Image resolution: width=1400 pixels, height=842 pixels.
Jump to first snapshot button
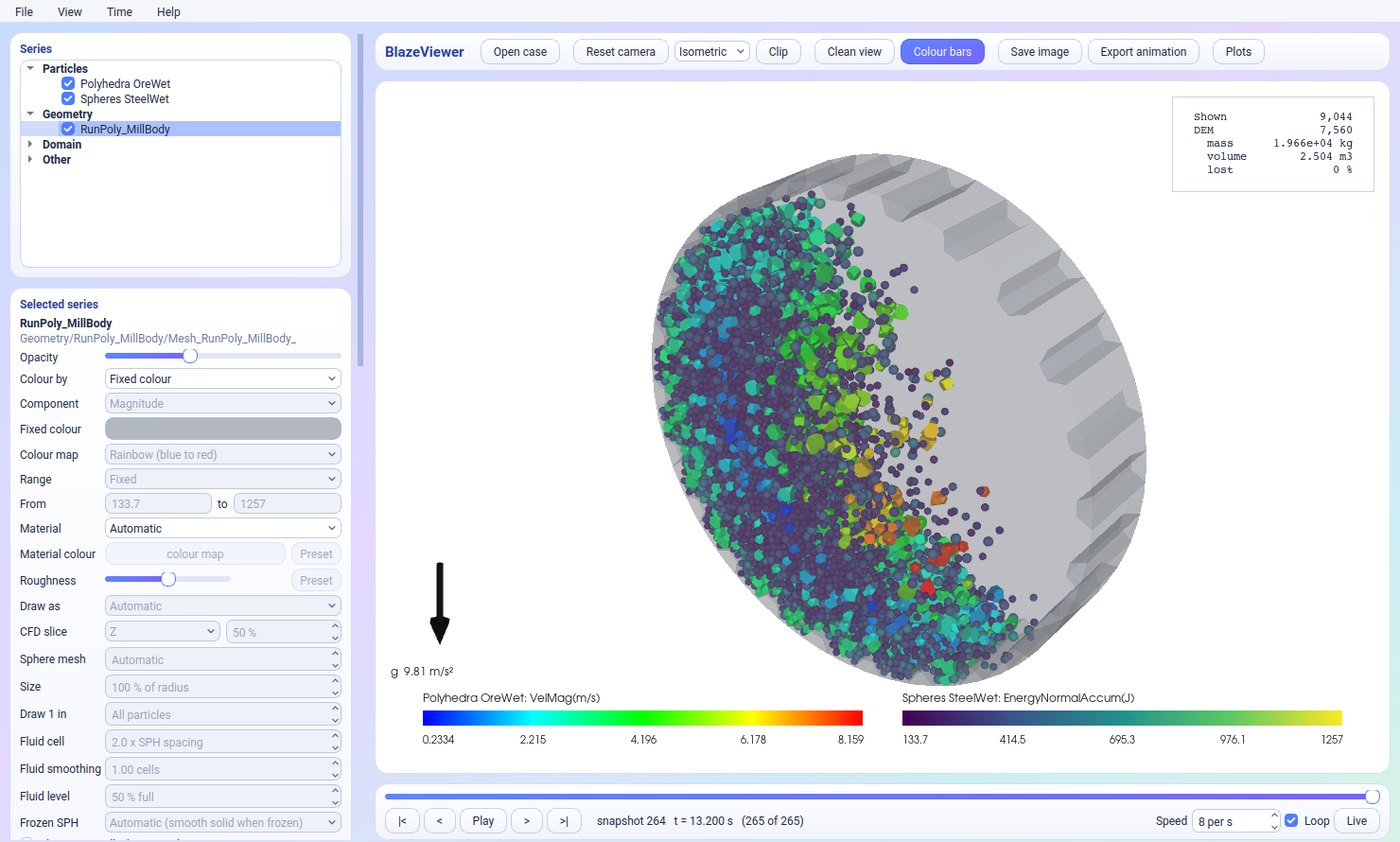tap(402, 821)
